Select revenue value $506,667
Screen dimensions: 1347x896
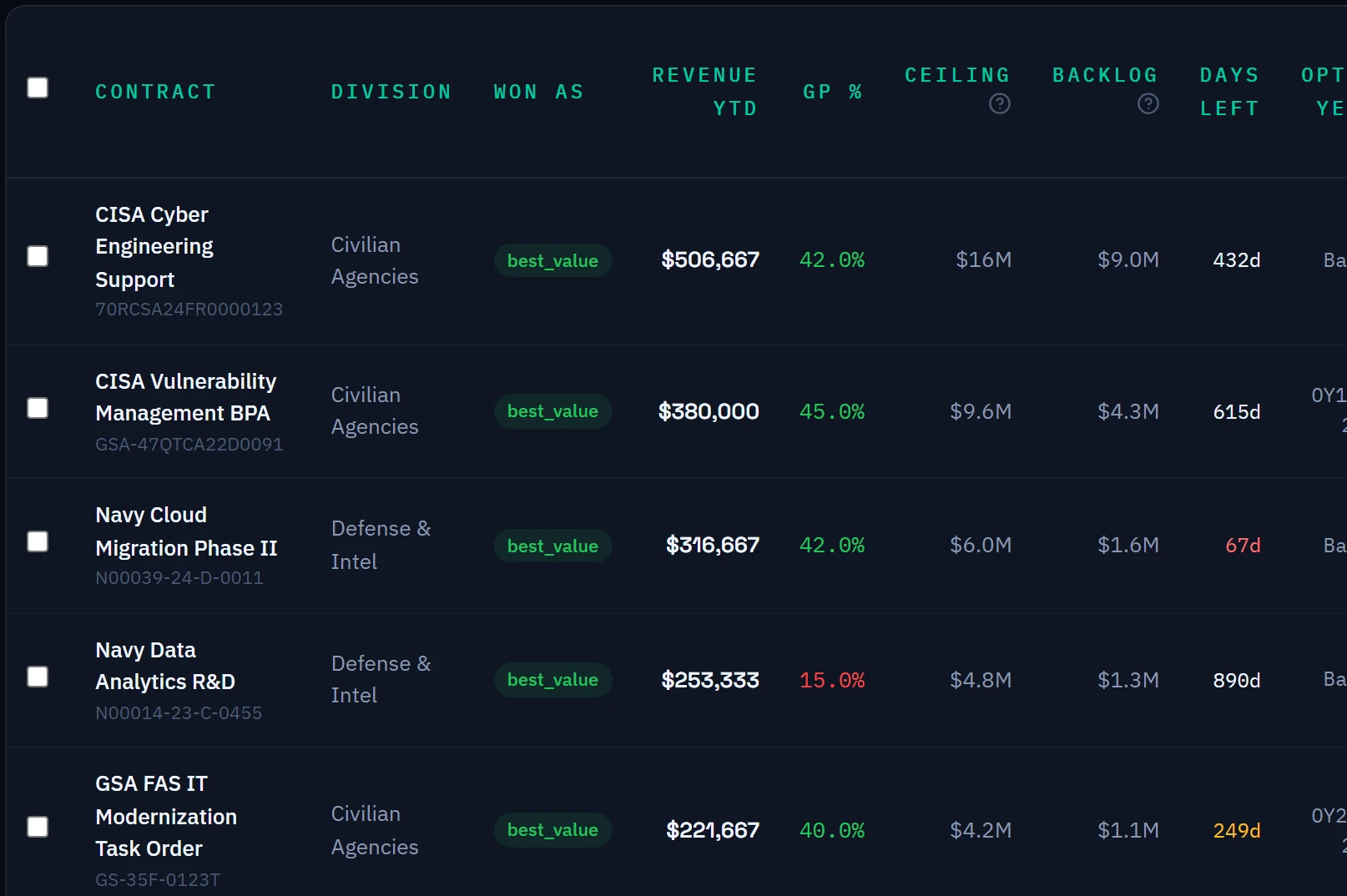click(x=709, y=260)
